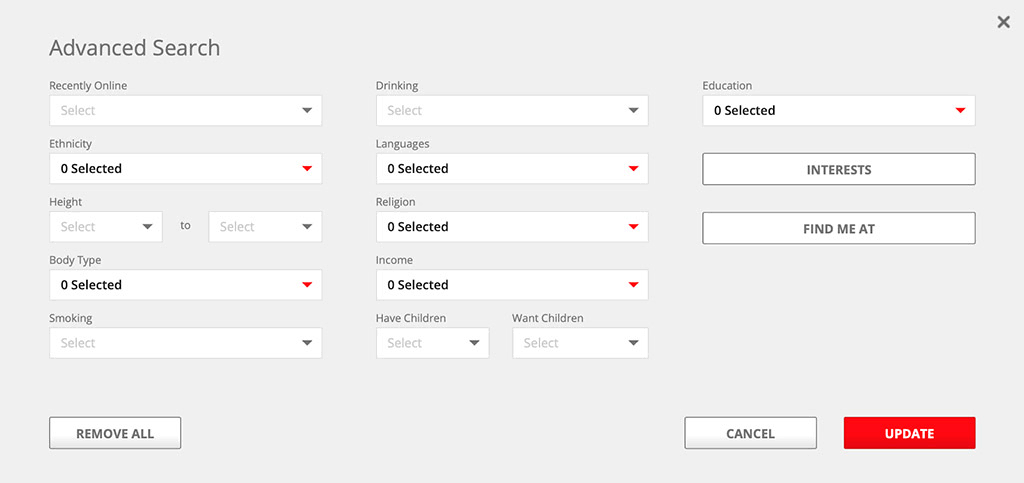The image size is (1024, 483).
Task: Open the Recently Online dropdown
Action: click(x=185, y=111)
